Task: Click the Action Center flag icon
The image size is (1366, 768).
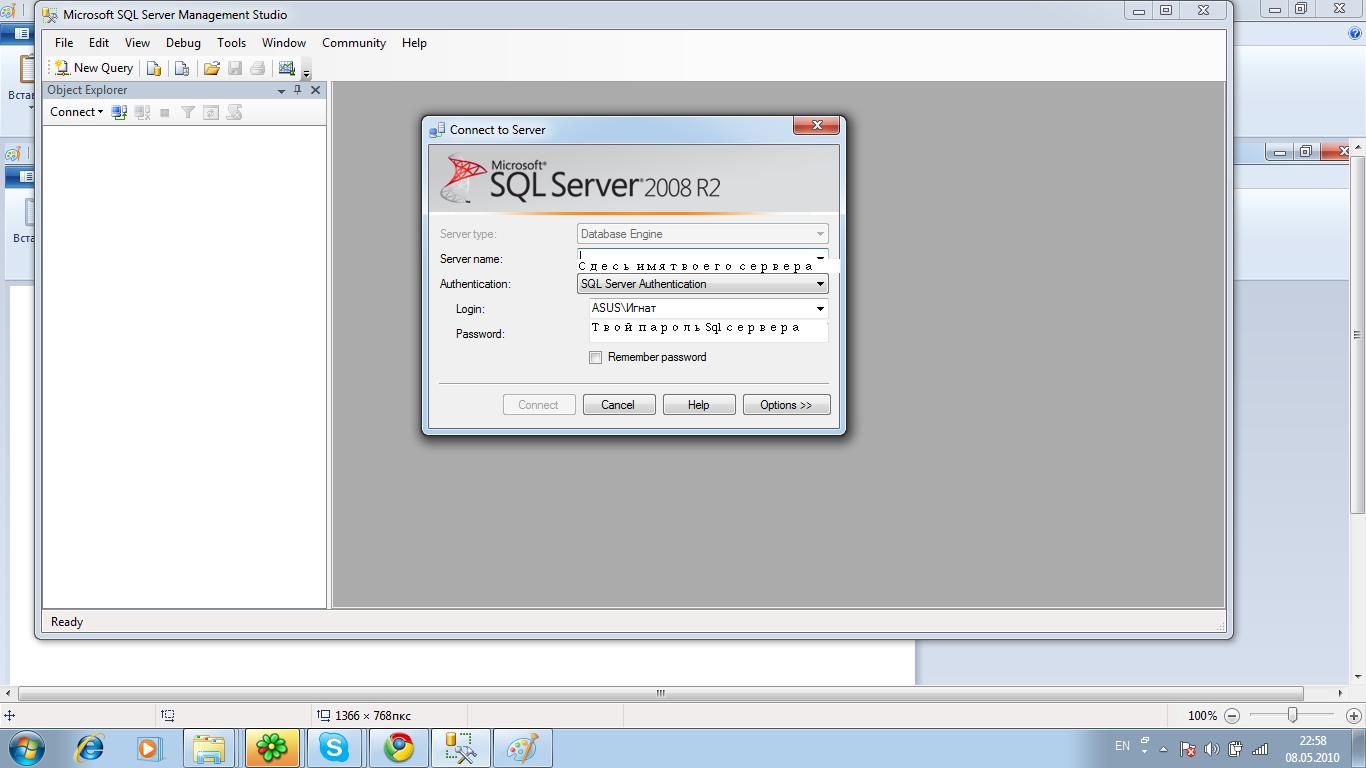Action: click(1187, 749)
